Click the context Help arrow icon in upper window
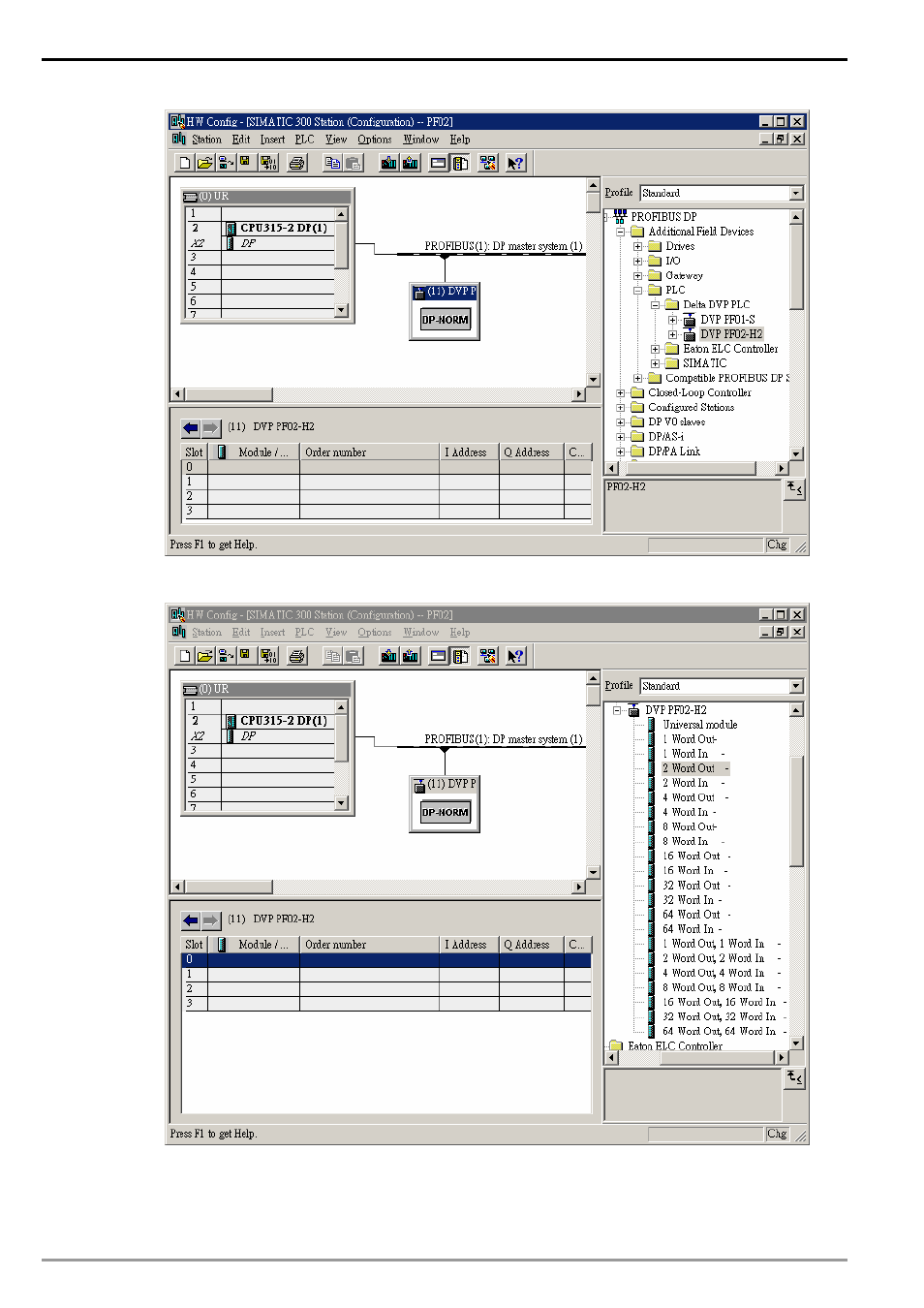This screenshot has width=924, height=1308. pyautogui.click(x=515, y=163)
